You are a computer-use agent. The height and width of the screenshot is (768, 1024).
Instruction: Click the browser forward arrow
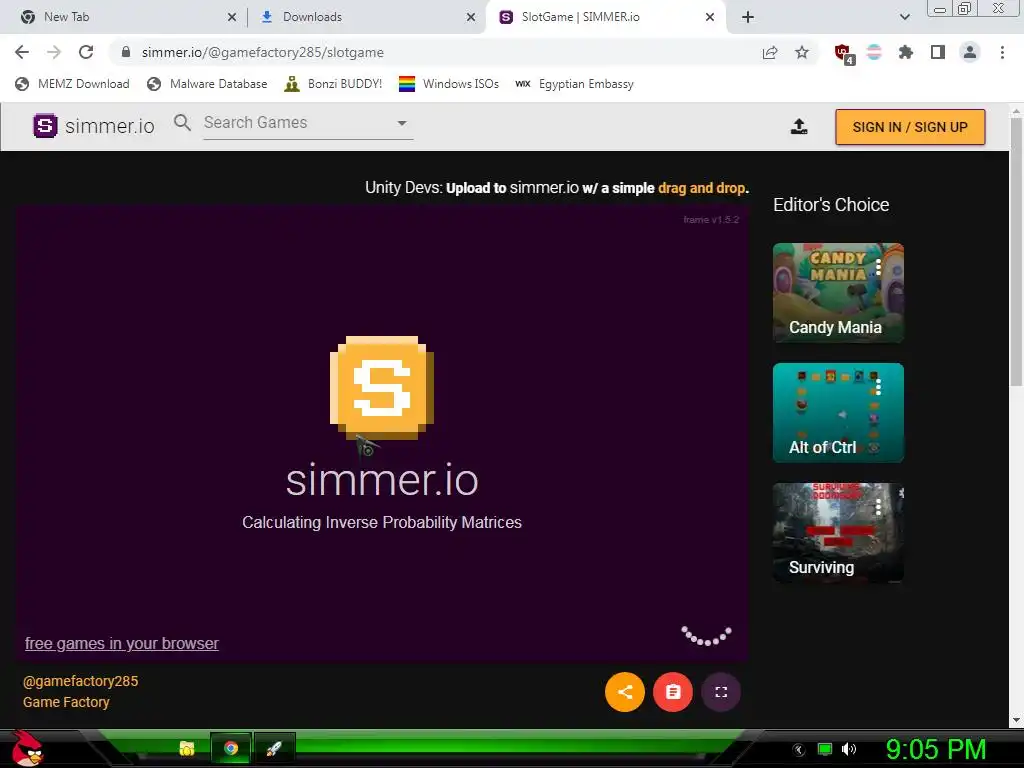point(54,52)
